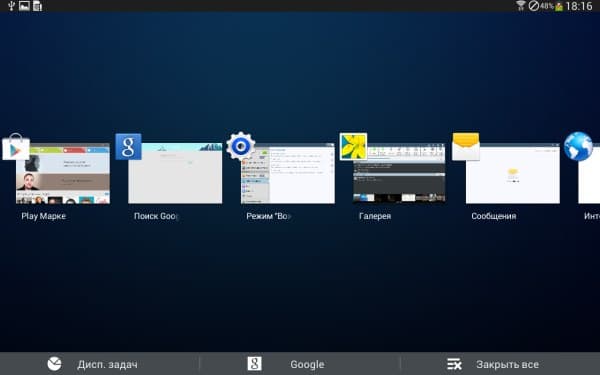Tap the Галерея label
The image size is (600, 375).
[x=375, y=216]
